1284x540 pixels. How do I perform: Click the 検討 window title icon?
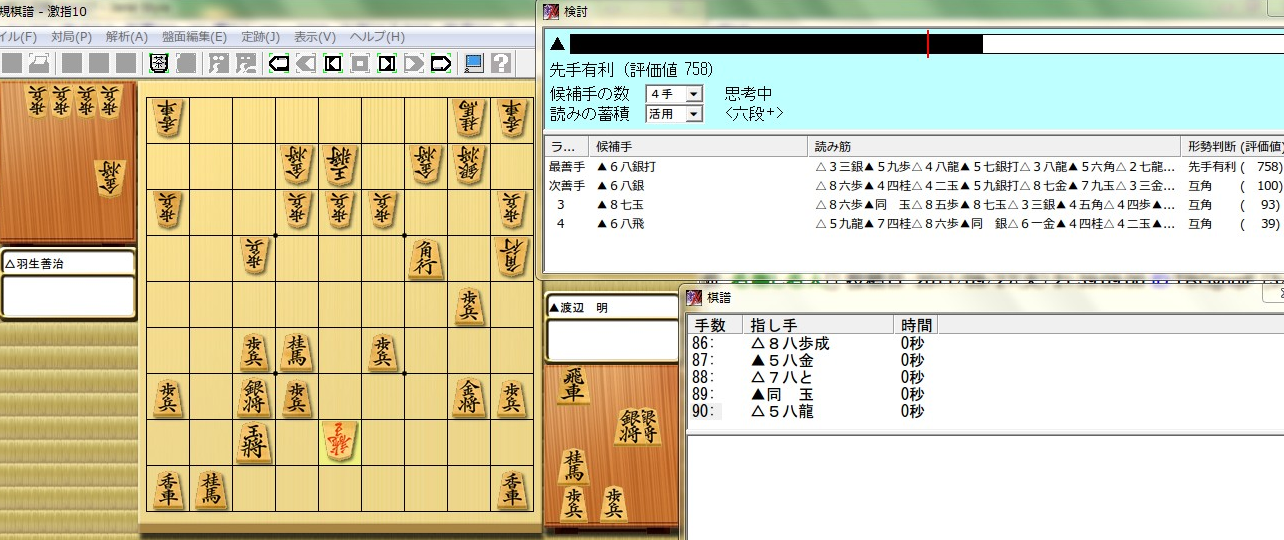(551, 11)
